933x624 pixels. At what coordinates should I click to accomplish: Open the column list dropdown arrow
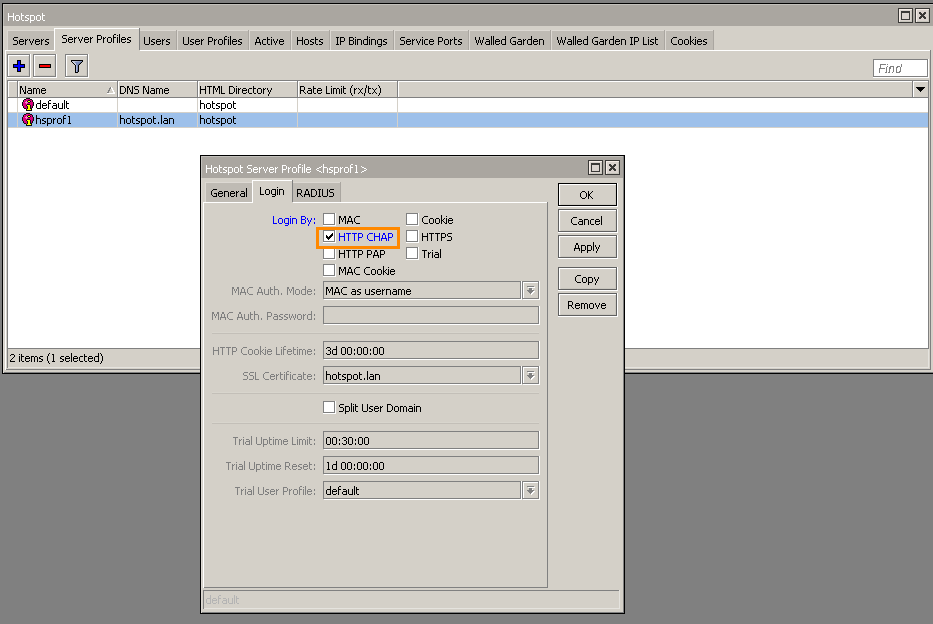920,90
